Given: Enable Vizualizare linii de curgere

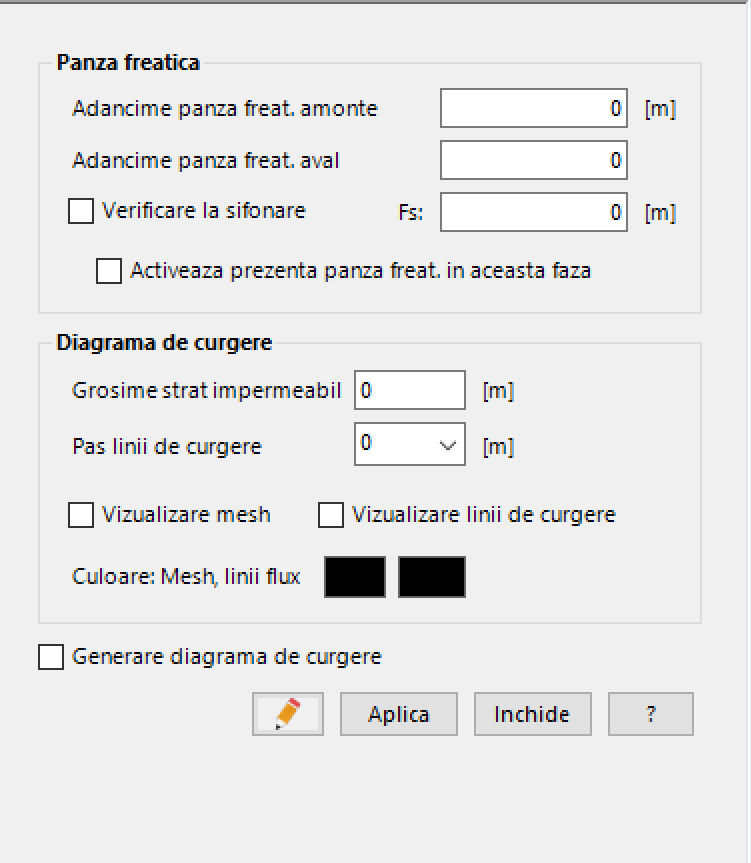Looking at the screenshot, I should point(331,515).
